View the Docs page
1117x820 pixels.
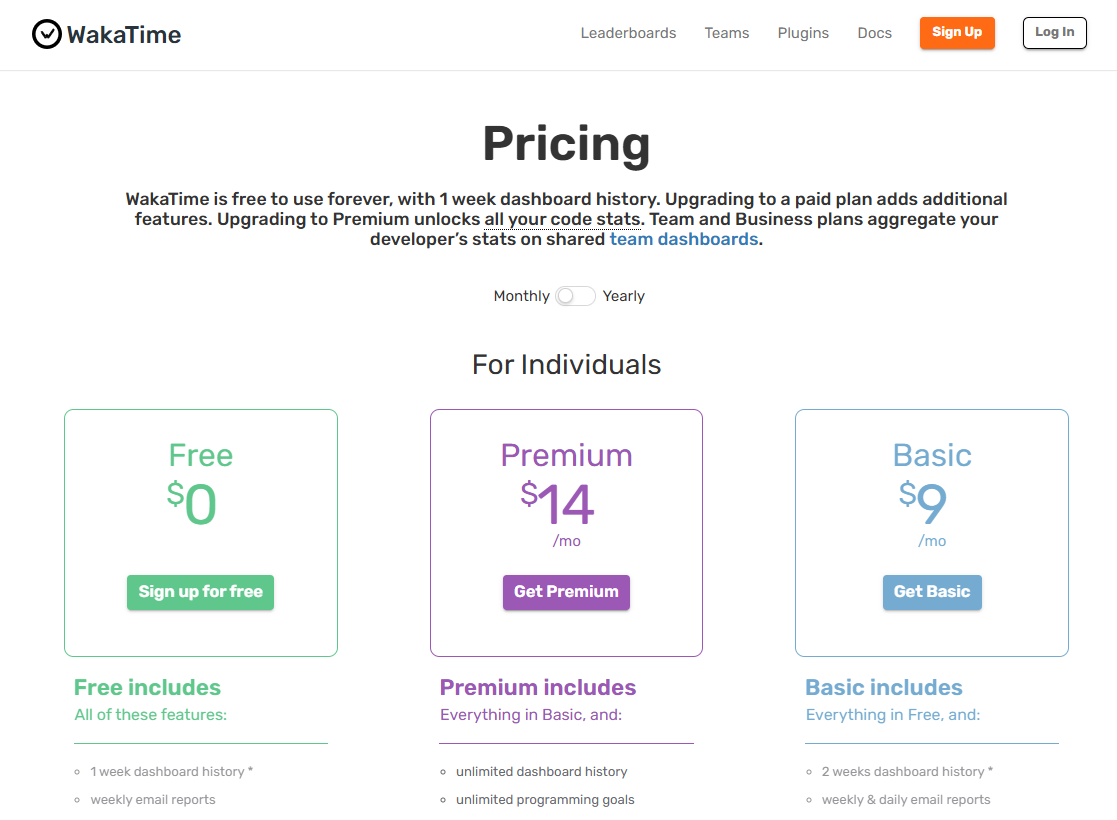(874, 33)
